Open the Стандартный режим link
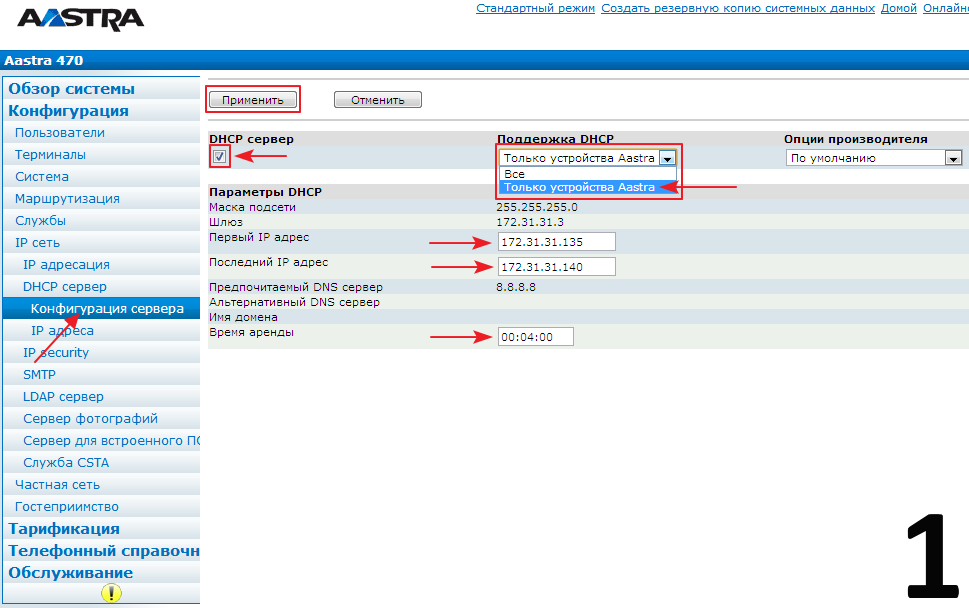This screenshot has height=608, width=969. pos(535,8)
